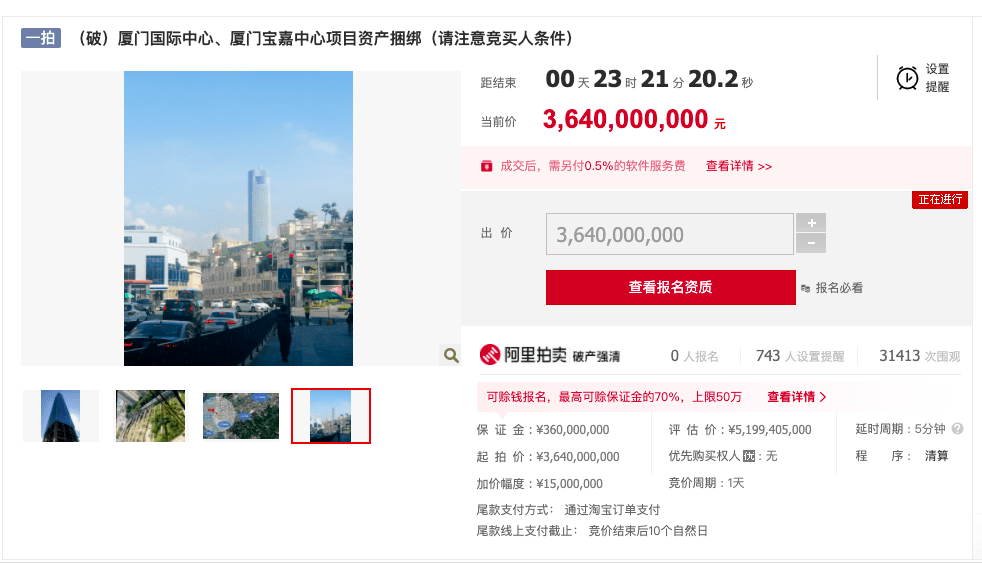Increase bid with the plus stepper
The width and height of the screenshot is (982, 564).
(x=811, y=223)
